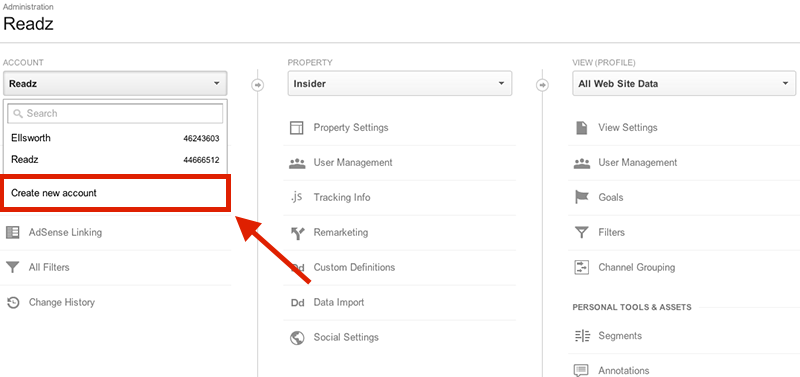This screenshot has width=800, height=377.
Task: Open Segments under Personal Tools
Action: click(x=620, y=336)
